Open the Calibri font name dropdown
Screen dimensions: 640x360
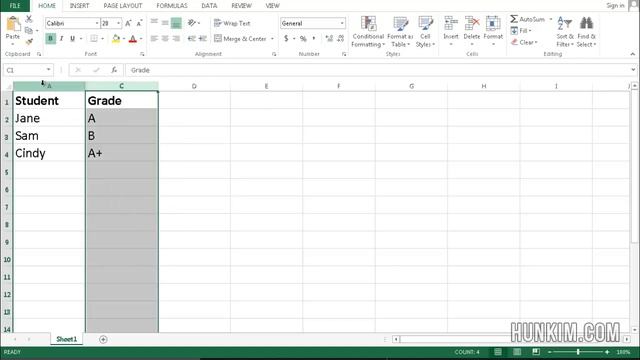point(97,23)
